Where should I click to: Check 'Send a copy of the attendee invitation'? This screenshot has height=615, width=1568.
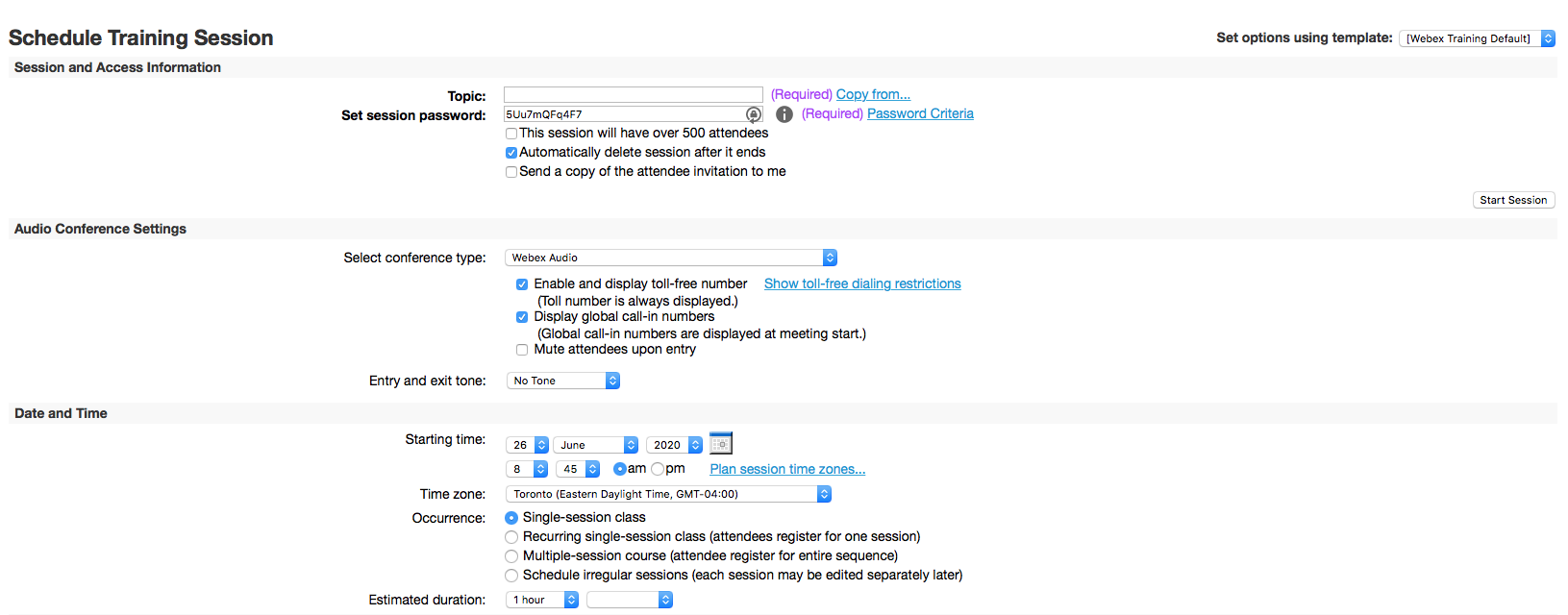pyautogui.click(x=511, y=172)
